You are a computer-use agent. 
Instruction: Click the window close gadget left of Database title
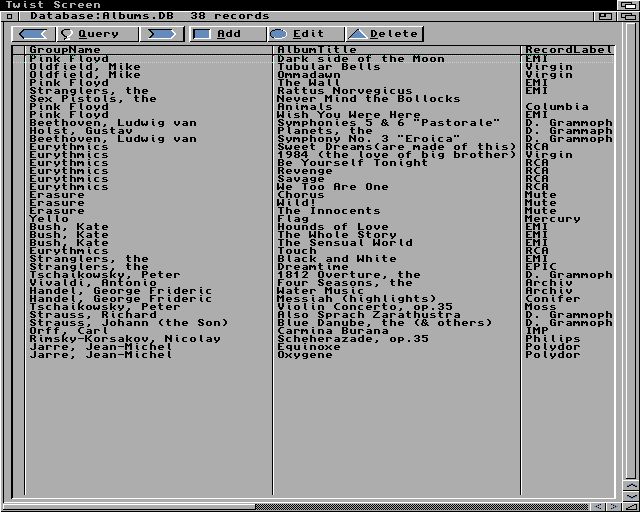click(10, 16)
